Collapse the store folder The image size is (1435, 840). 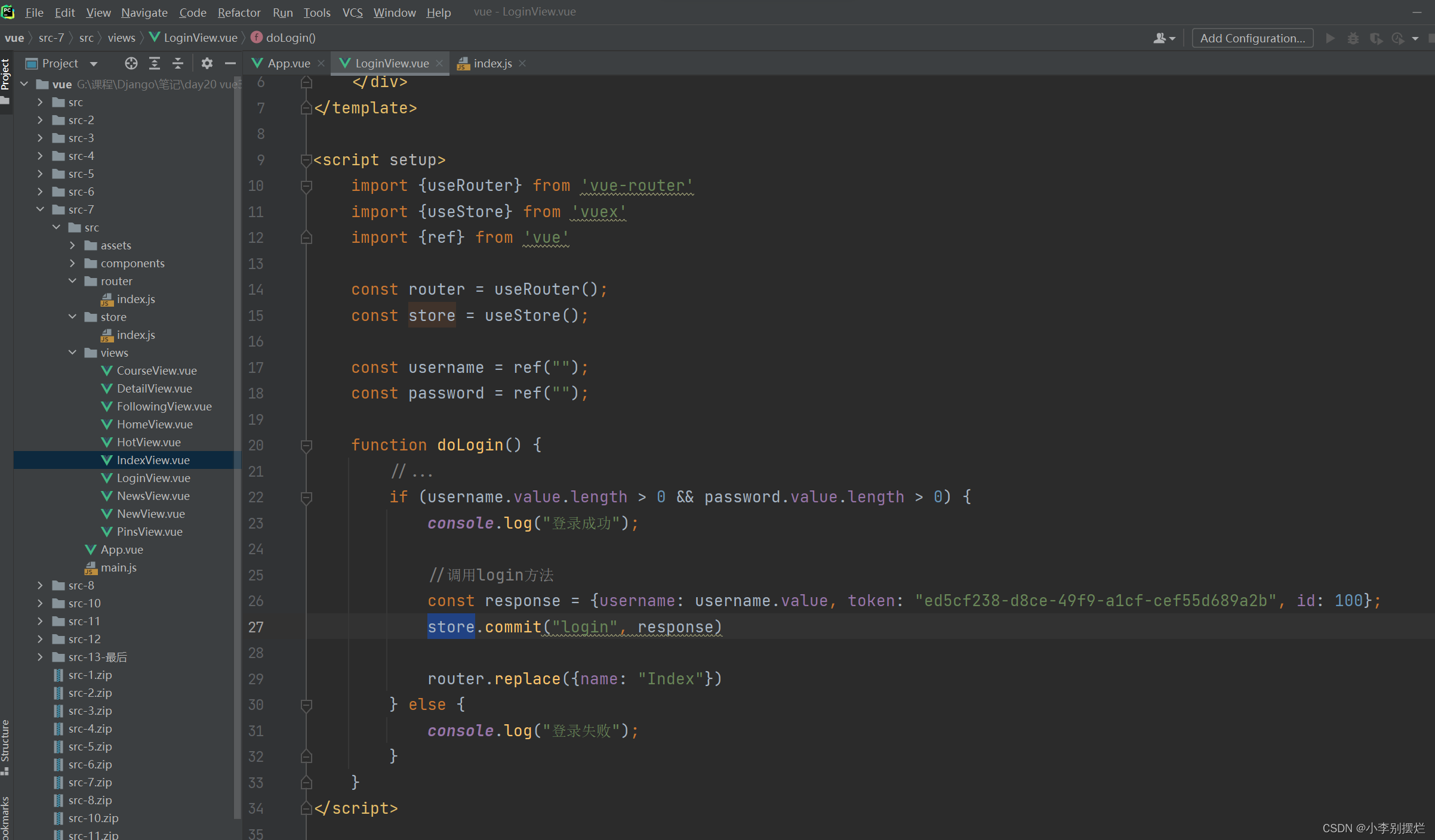(72, 317)
